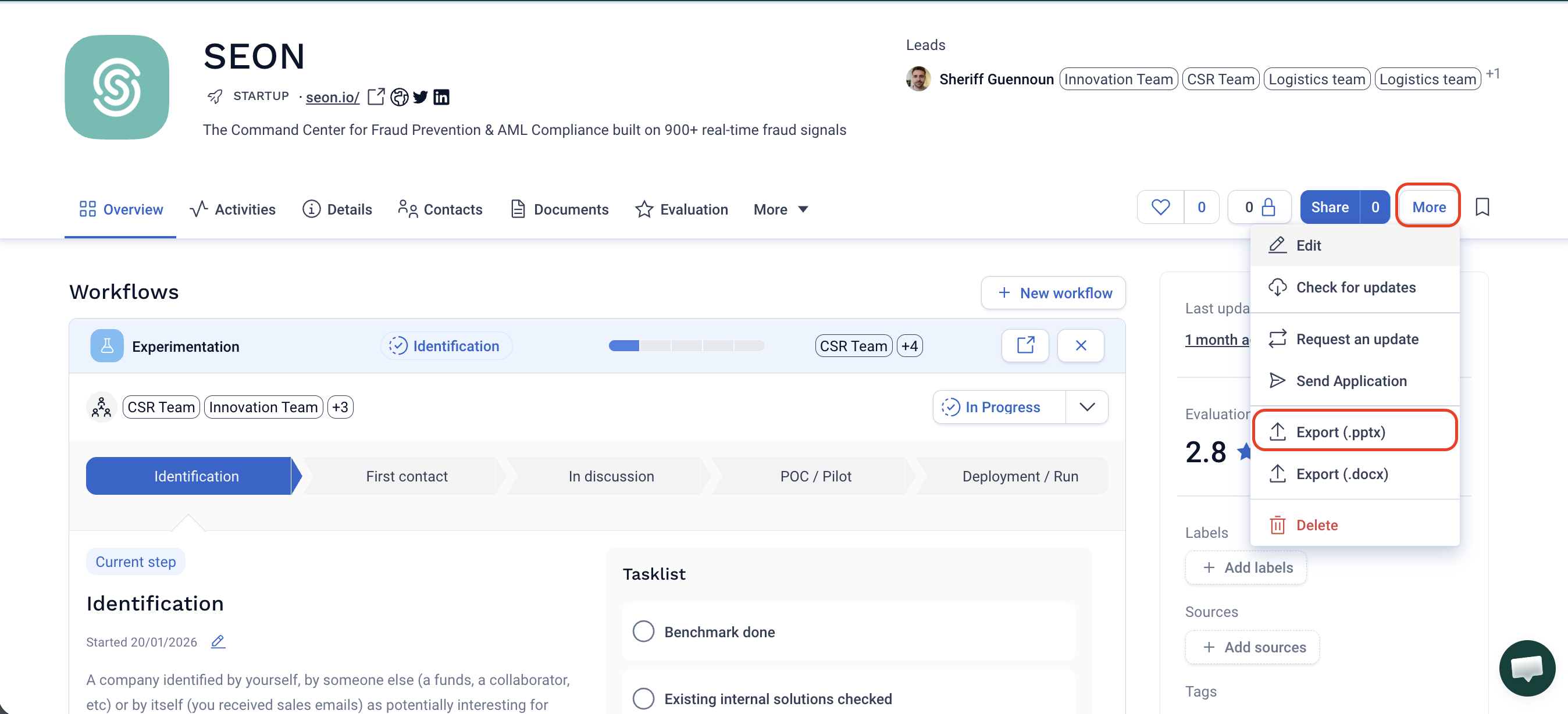Open the Evaluation tab
This screenshot has width=1568, height=714.
coord(681,209)
